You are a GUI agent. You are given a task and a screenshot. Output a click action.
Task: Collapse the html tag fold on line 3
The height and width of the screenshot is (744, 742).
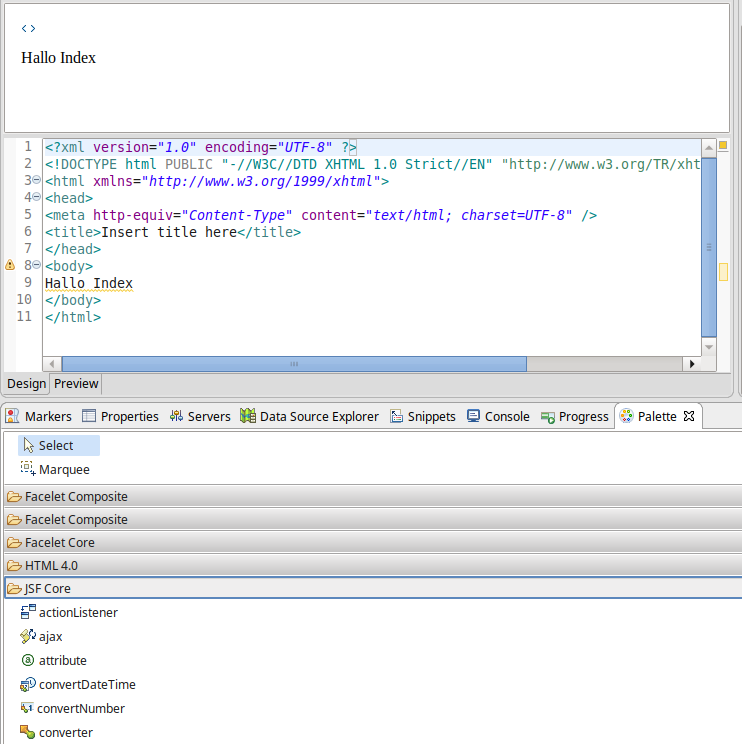click(x=36, y=181)
